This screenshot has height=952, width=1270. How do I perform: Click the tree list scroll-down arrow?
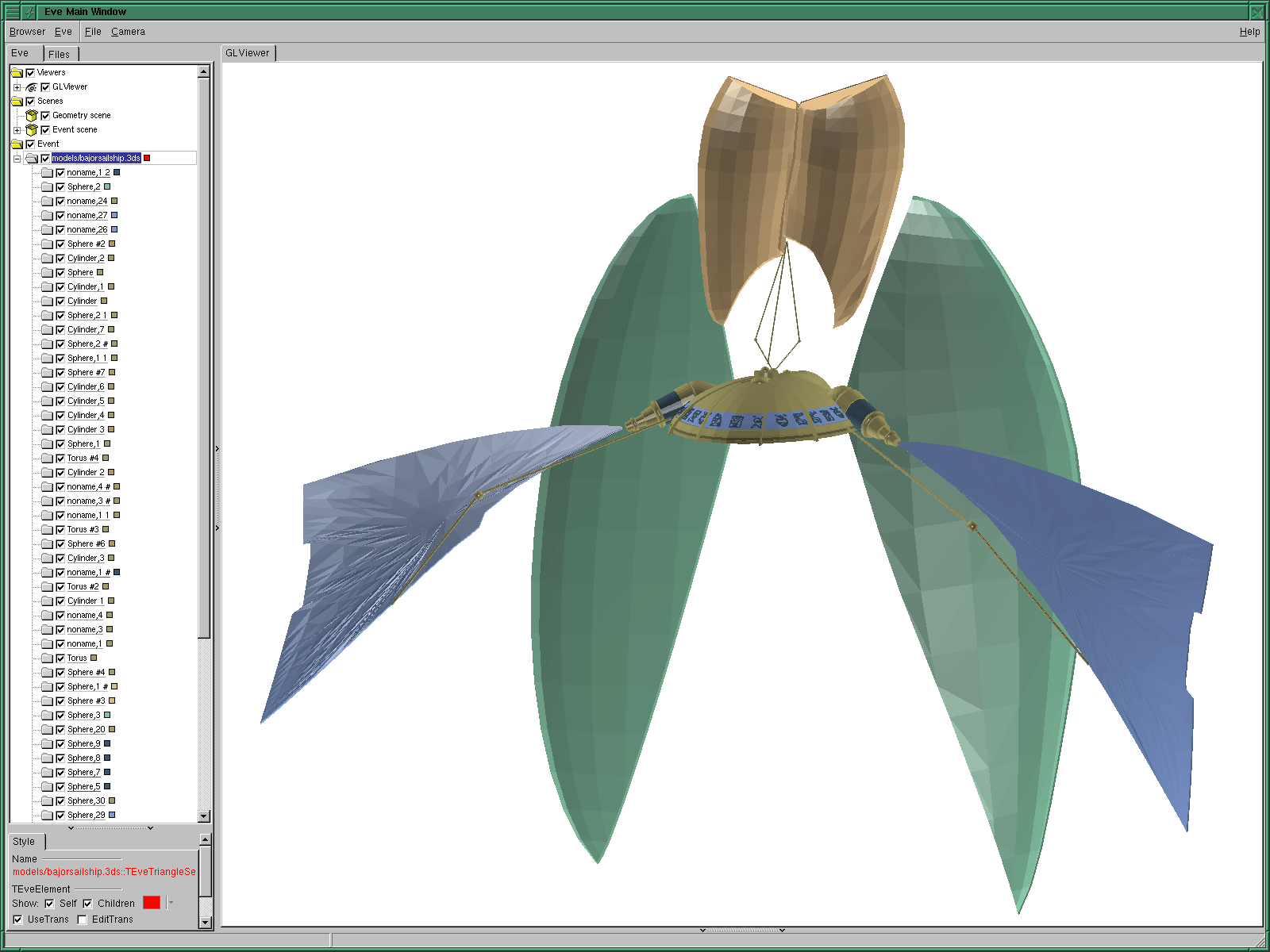tap(204, 816)
